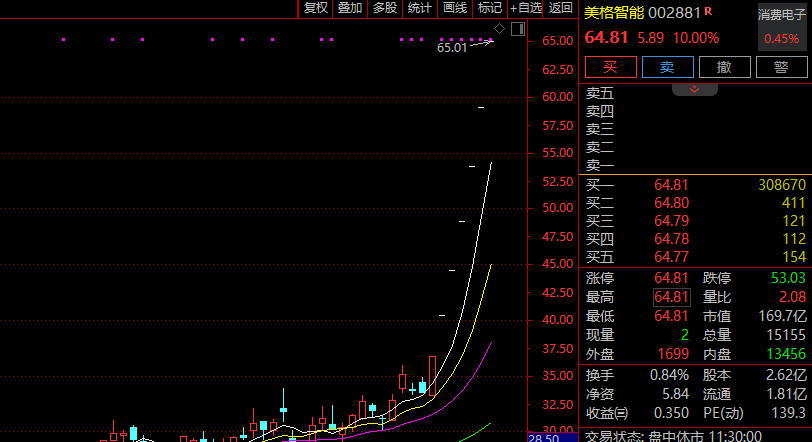Screen dimensions: 812x442
Task: Click the stock code 002881
Action: click(x=674, y=13)
